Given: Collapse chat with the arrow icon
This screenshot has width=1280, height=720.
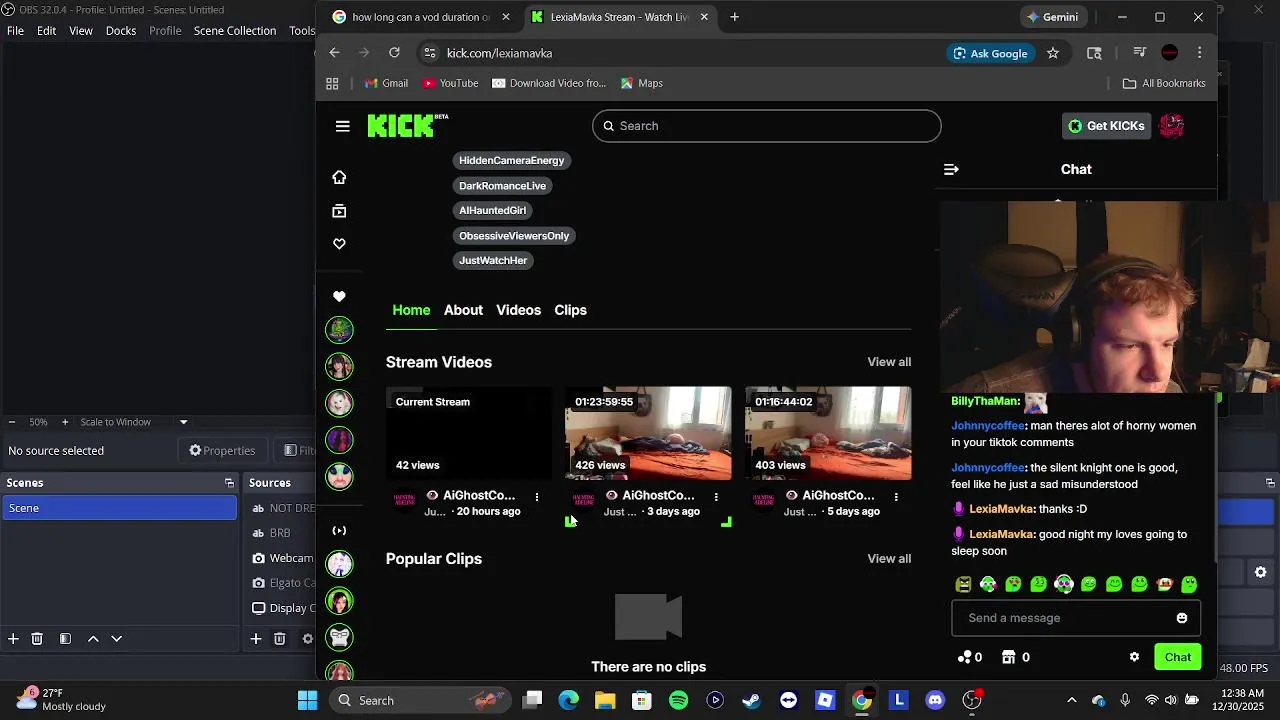Looking at the screenshot, I should (951, 170).
